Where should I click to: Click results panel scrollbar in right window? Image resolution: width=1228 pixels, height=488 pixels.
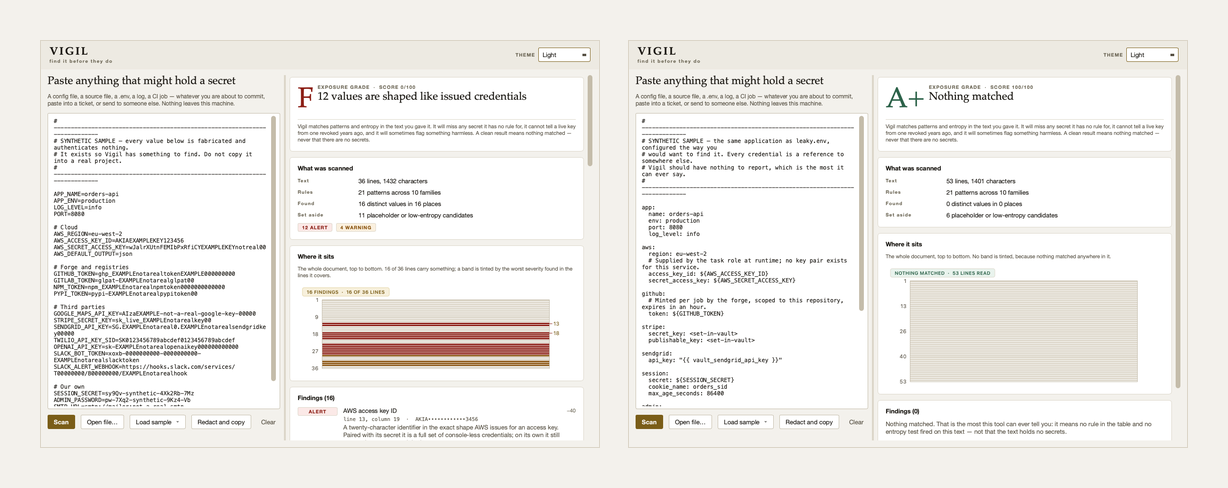(1179, 232)
